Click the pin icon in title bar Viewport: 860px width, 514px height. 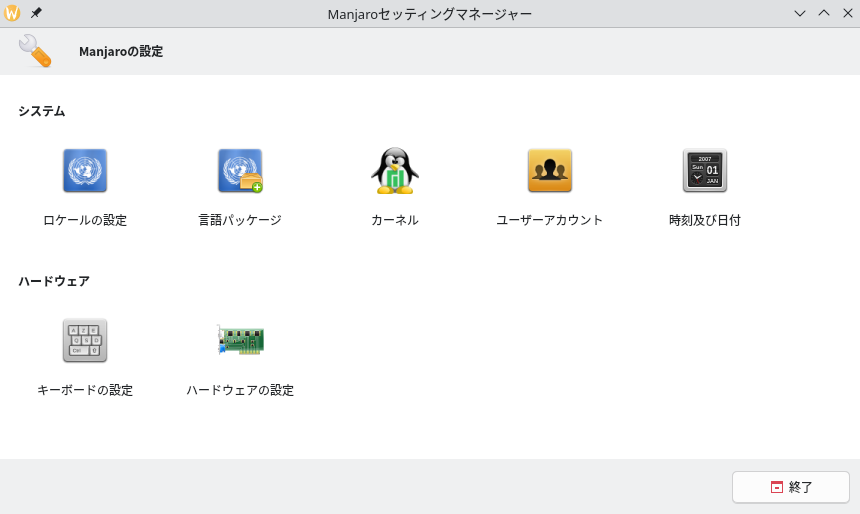tap(36, 13)
